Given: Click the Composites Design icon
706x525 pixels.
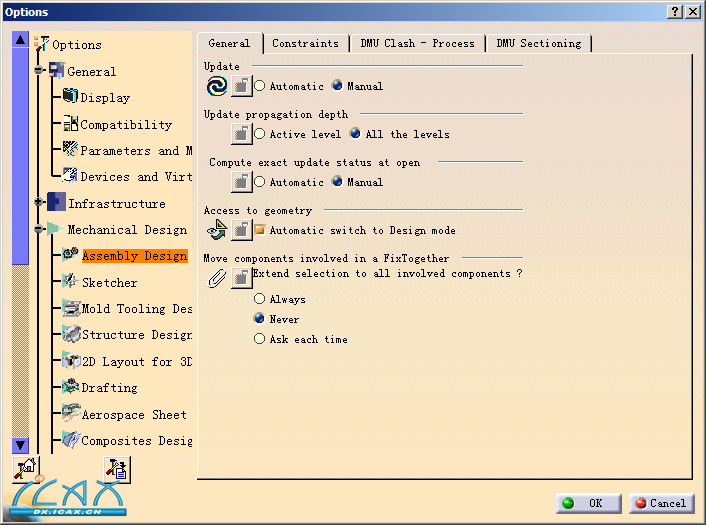Looking at the screenshot, I should [x=71, y=440].
